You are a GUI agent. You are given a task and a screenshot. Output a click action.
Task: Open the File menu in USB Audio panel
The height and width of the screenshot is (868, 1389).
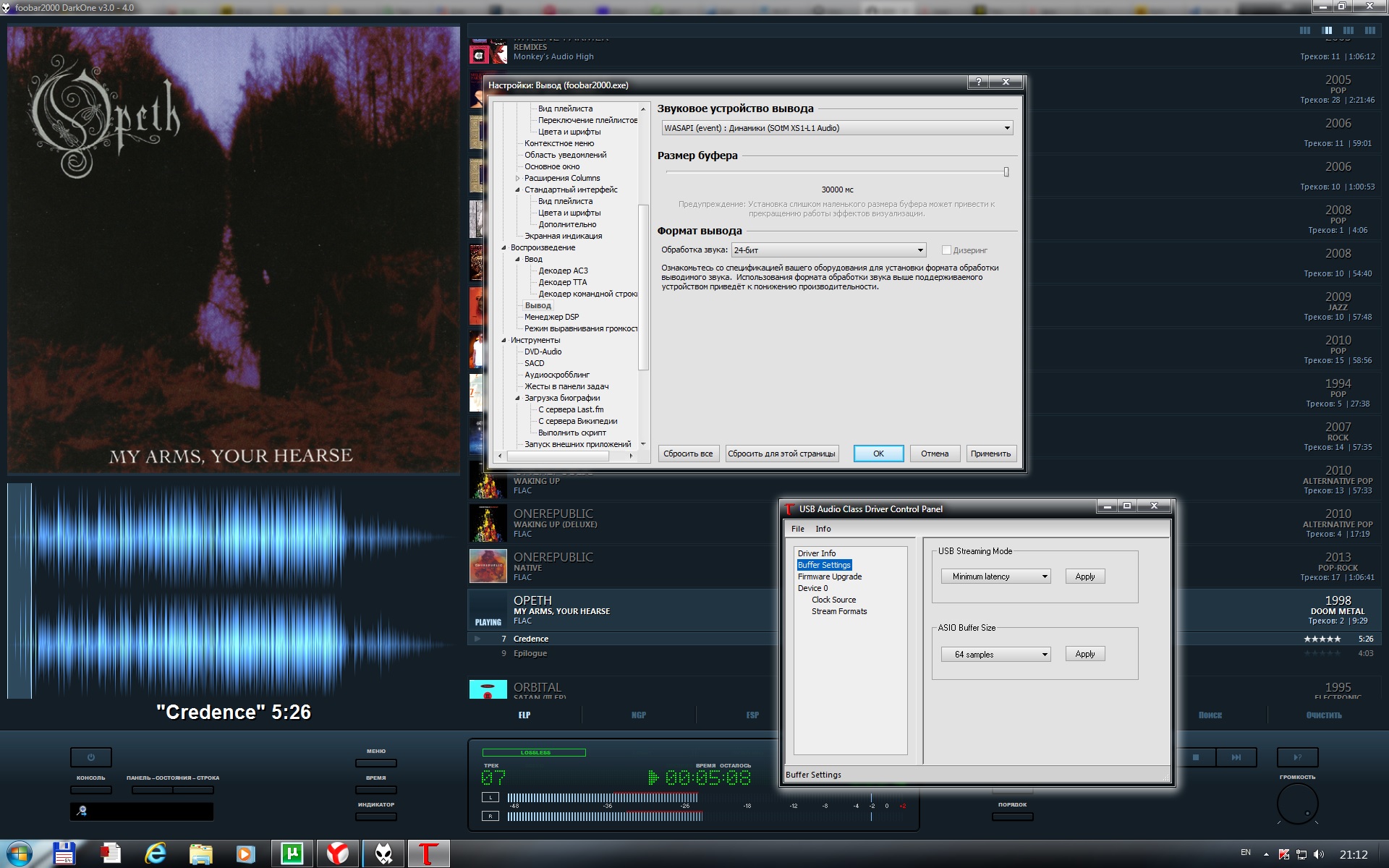coord(798,529)
